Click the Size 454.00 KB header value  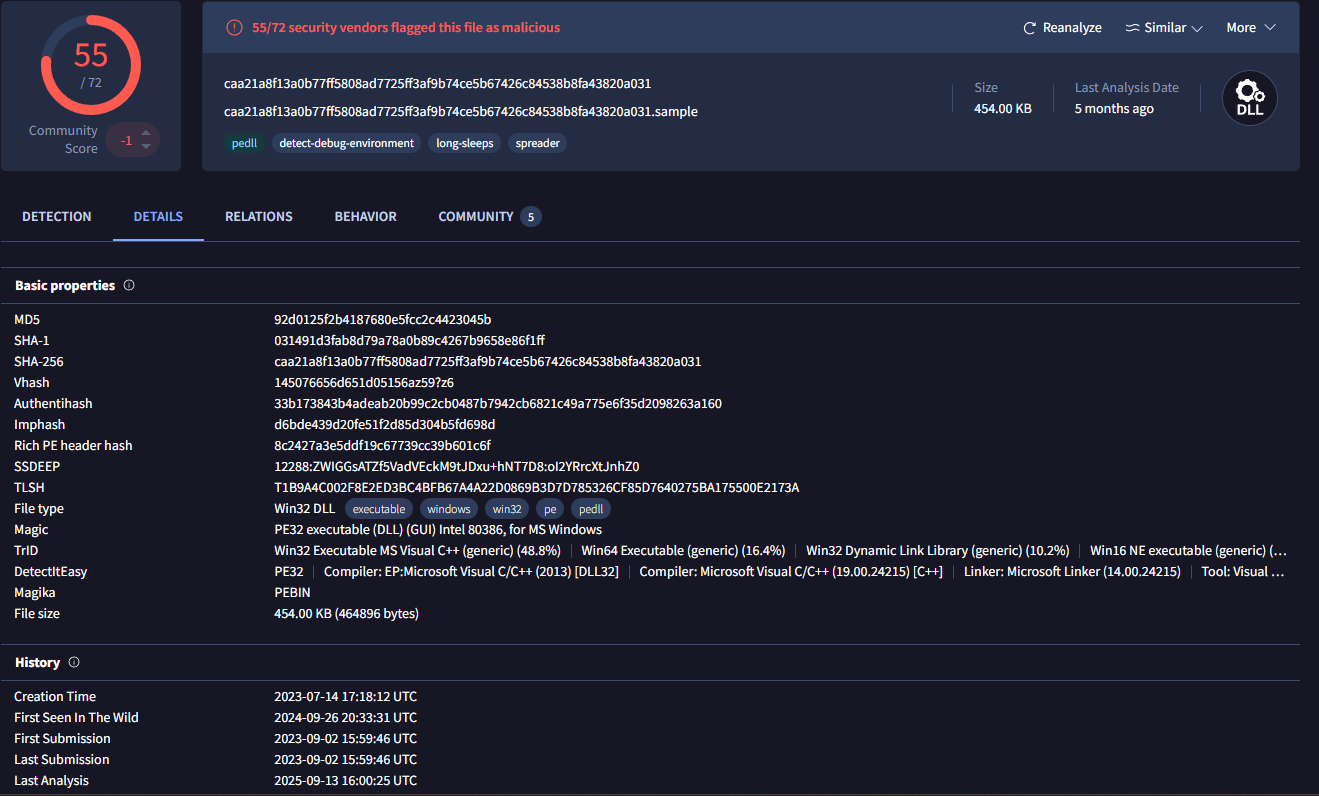click(1003, 108)
